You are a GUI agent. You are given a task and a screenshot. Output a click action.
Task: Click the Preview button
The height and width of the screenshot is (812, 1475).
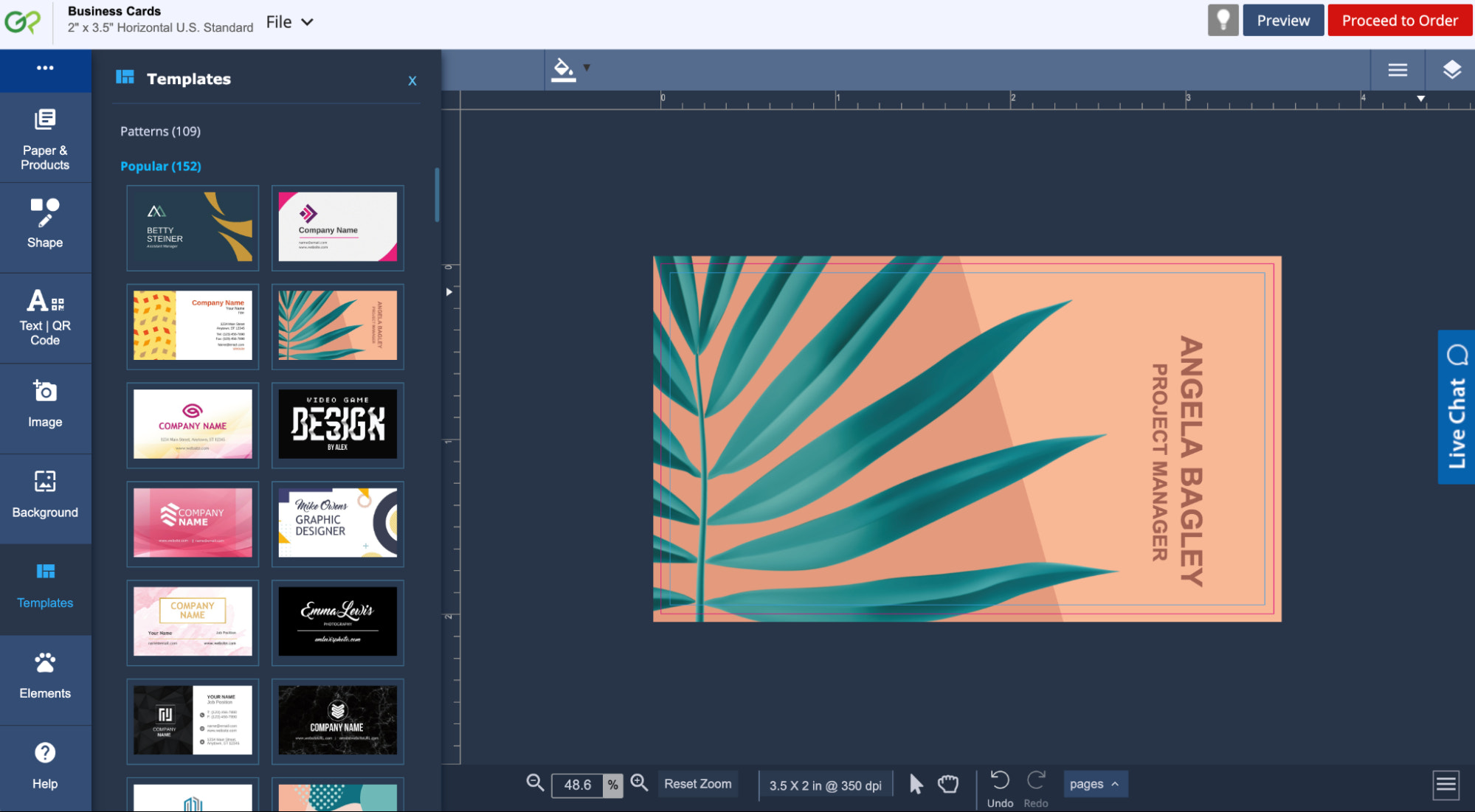pos(1284,19)
